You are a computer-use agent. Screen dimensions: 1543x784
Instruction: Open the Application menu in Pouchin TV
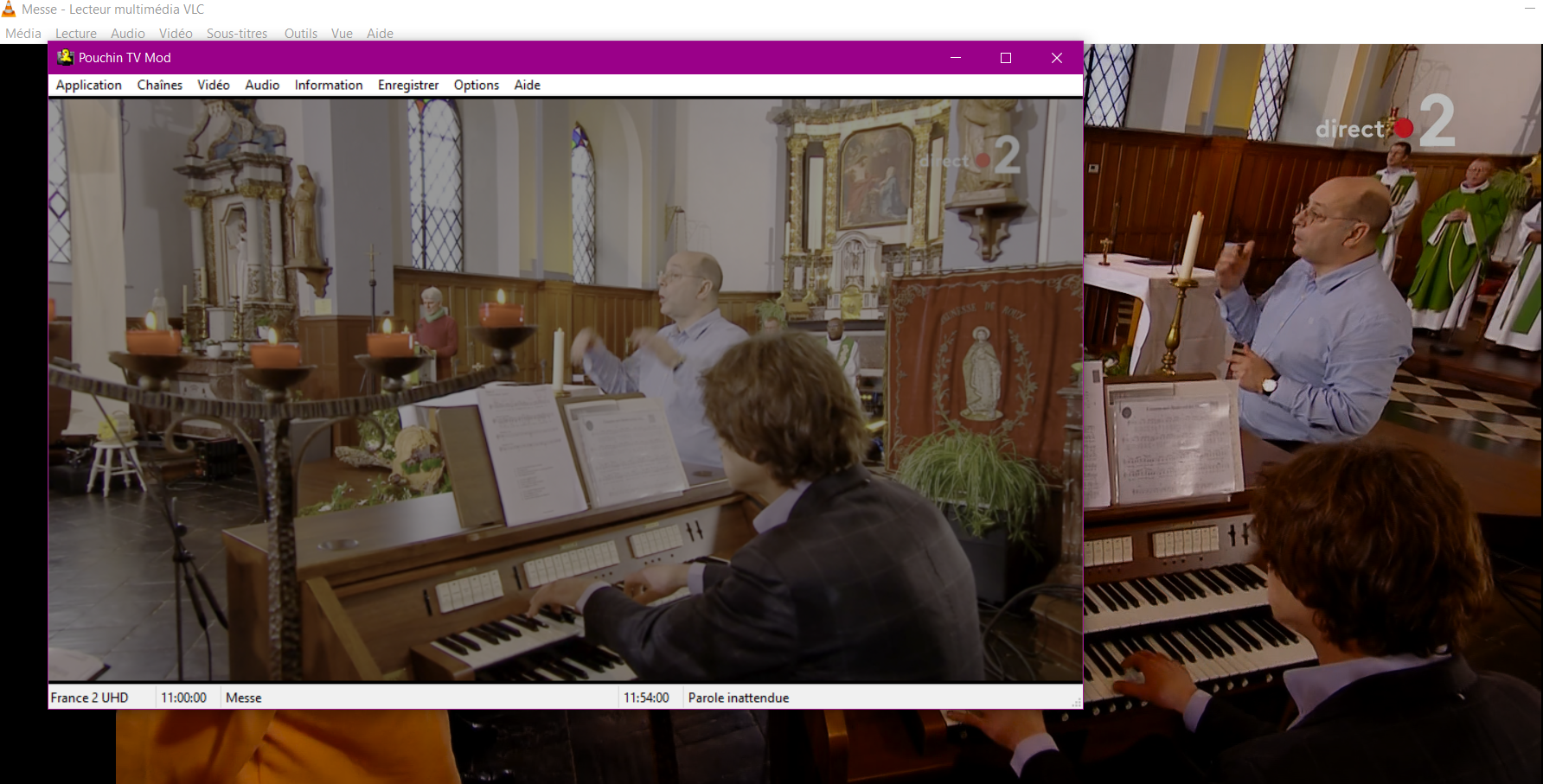click(x=88, y=85)
